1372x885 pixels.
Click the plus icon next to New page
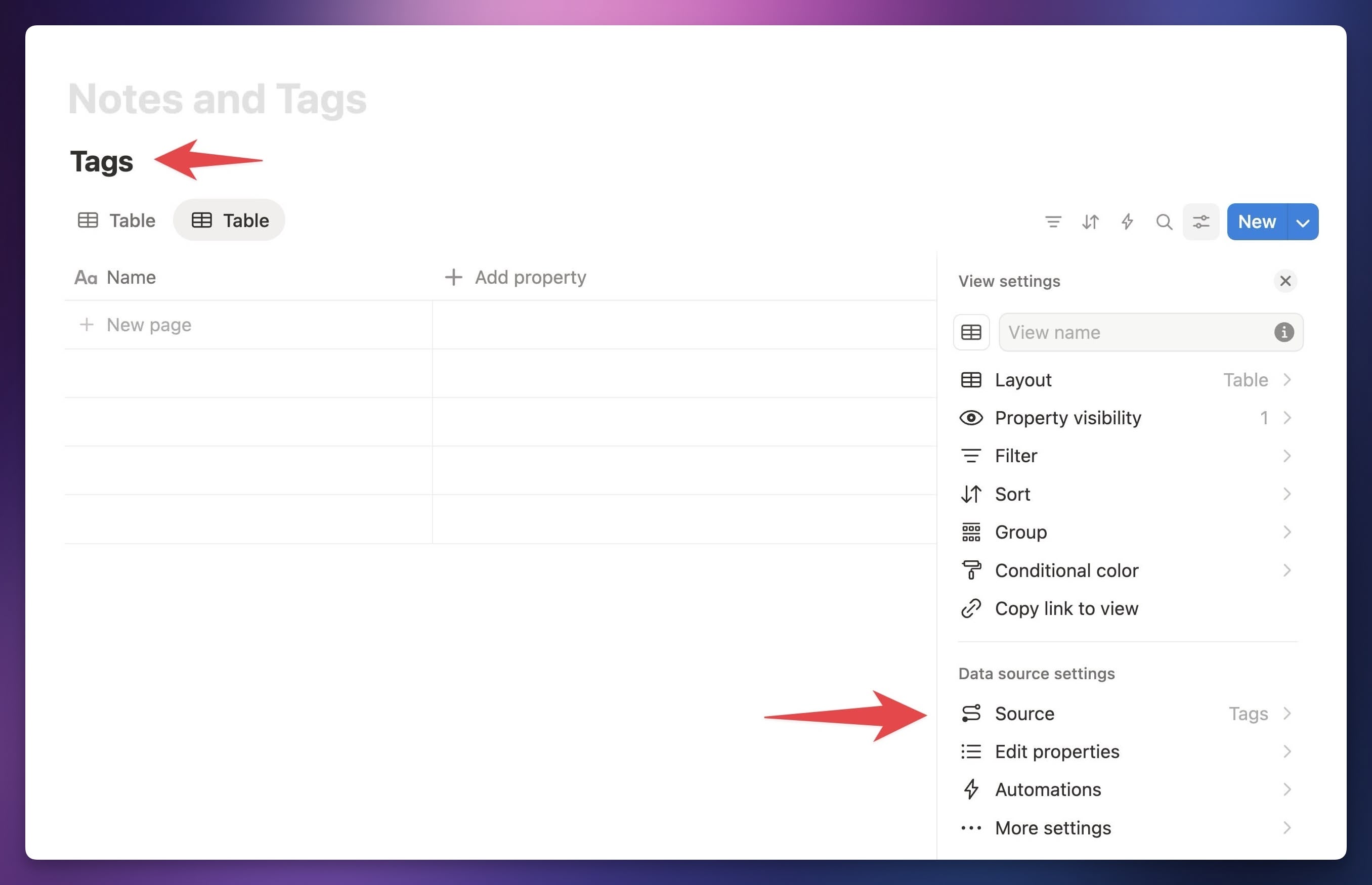coord(86,325)
